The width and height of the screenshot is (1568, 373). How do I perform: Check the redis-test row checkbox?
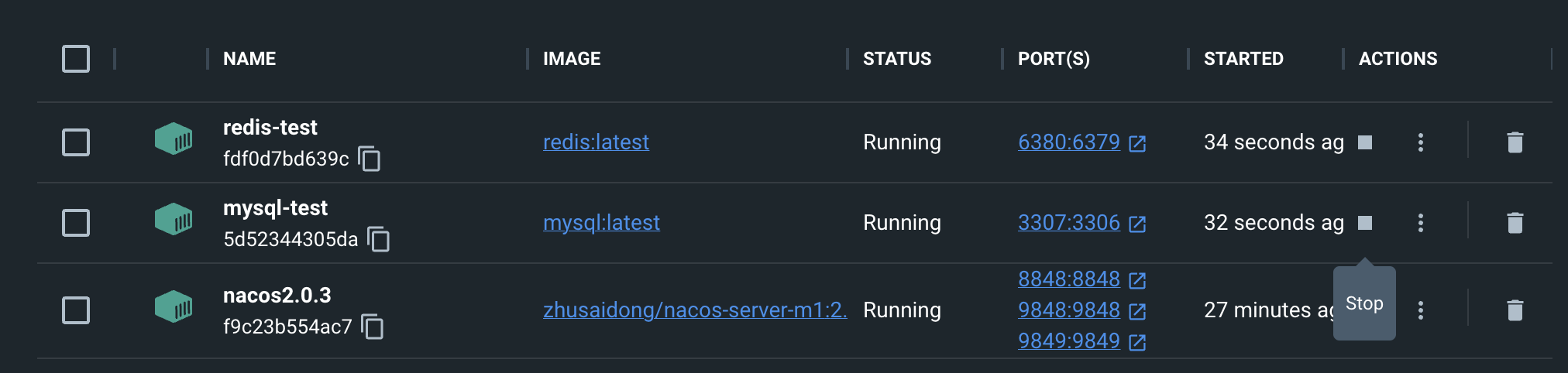pyautogui.click(x=76, y=142)
